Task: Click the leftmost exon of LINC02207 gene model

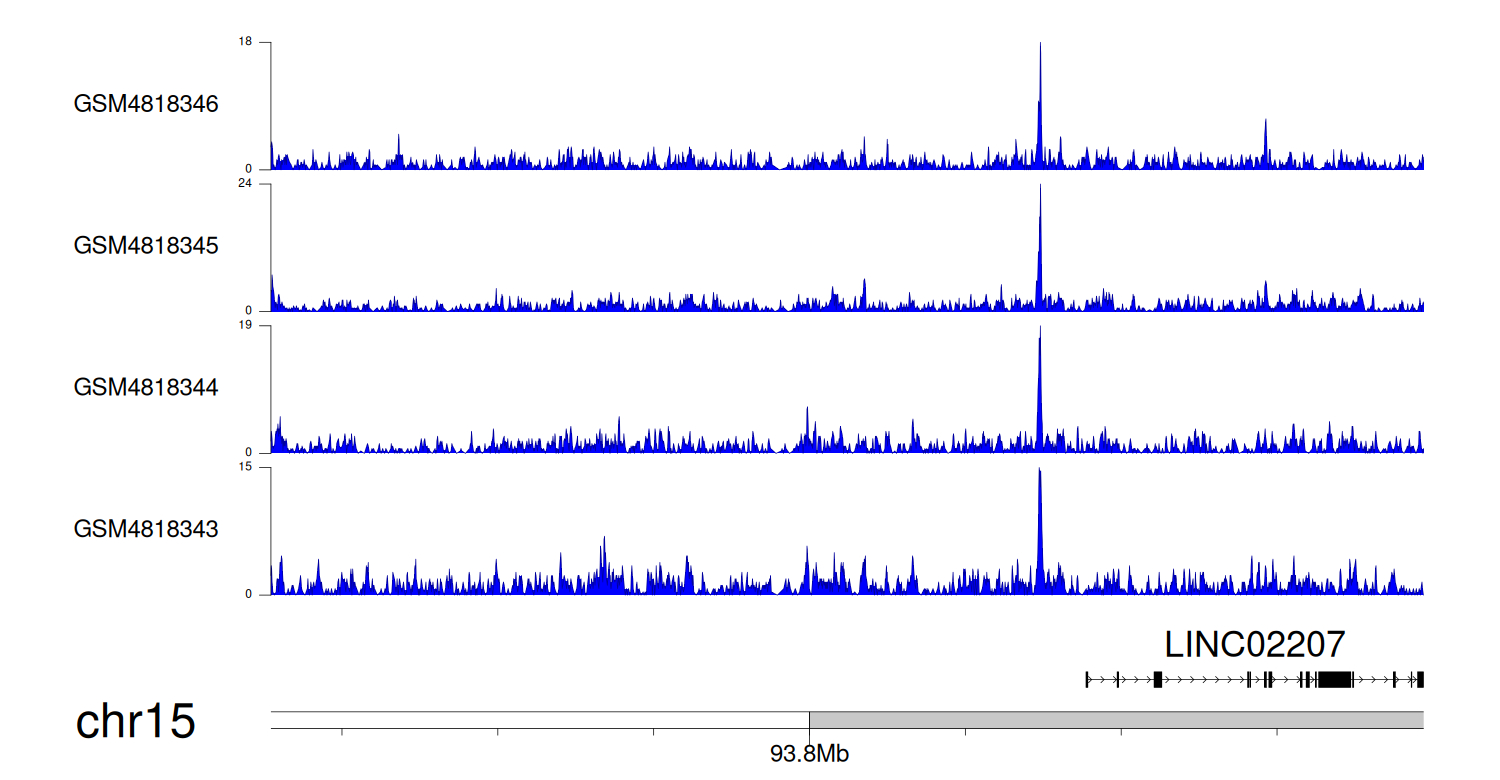Action: coord(1087,680)
